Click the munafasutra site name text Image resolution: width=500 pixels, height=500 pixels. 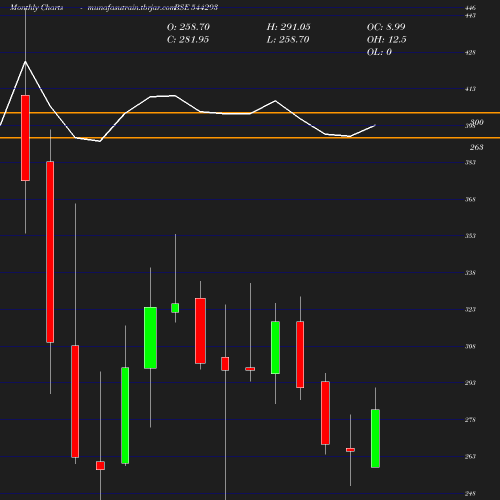131,7
